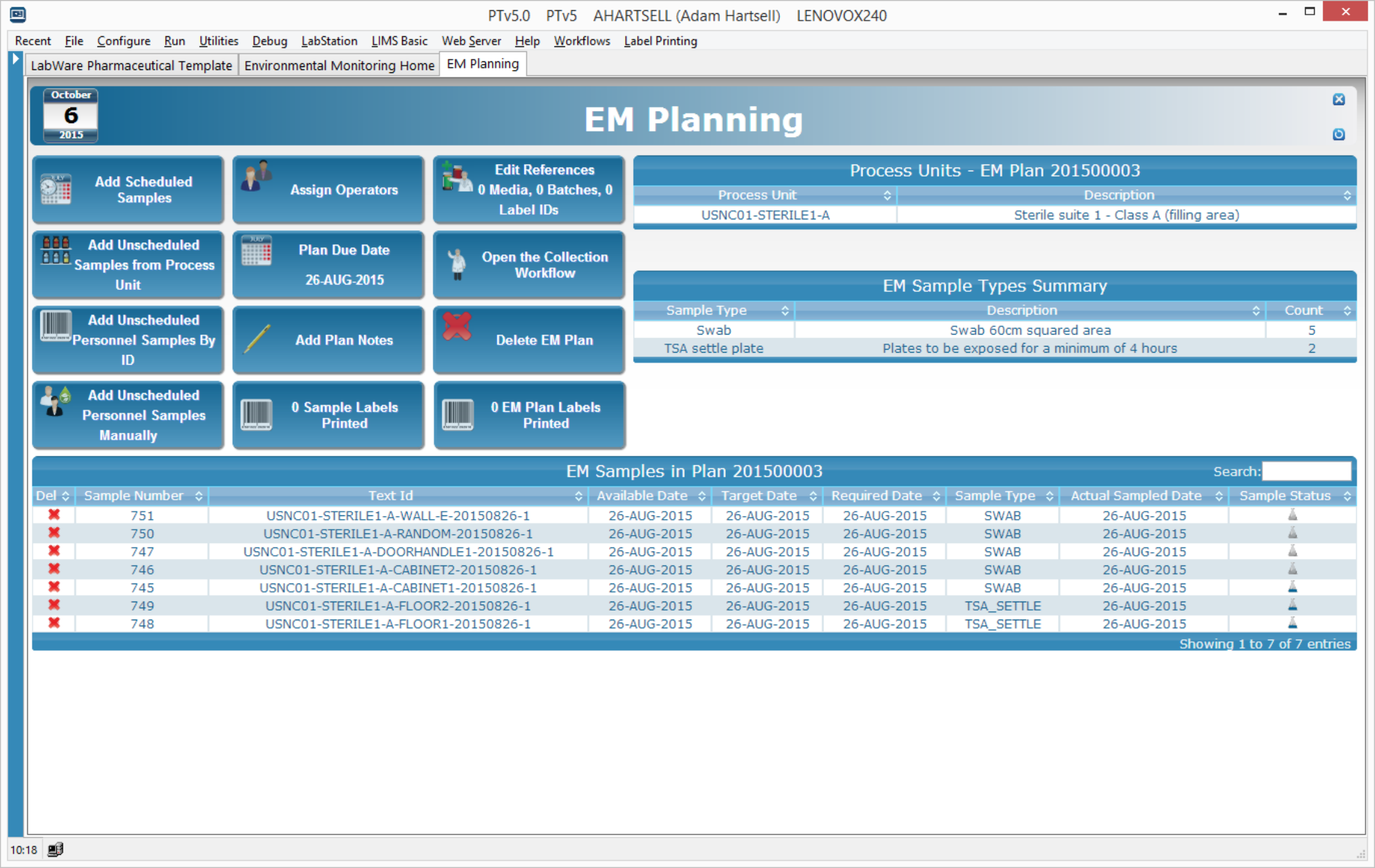The width and height of the screenshot is (1375, 868).
Task: Click the refresh icon in EM Planning banner
Action: [1338, 134]
